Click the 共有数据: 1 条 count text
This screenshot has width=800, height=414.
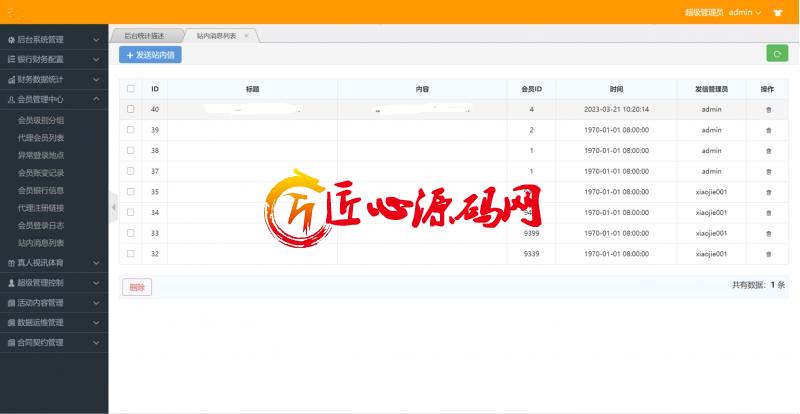pos(759,285)
